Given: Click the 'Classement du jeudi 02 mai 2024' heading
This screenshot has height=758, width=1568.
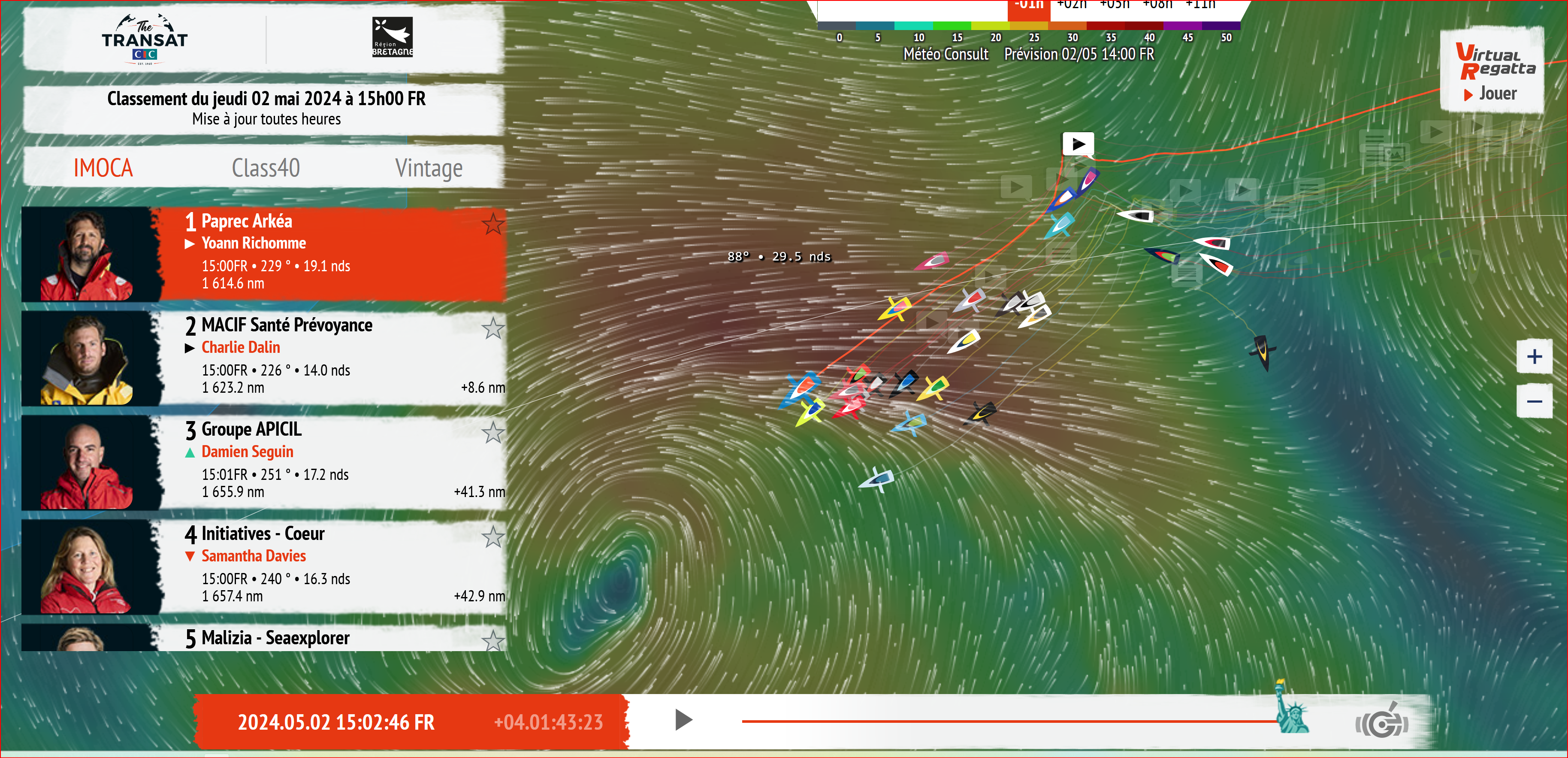Looking at the screenshot, I should point(266,99).
